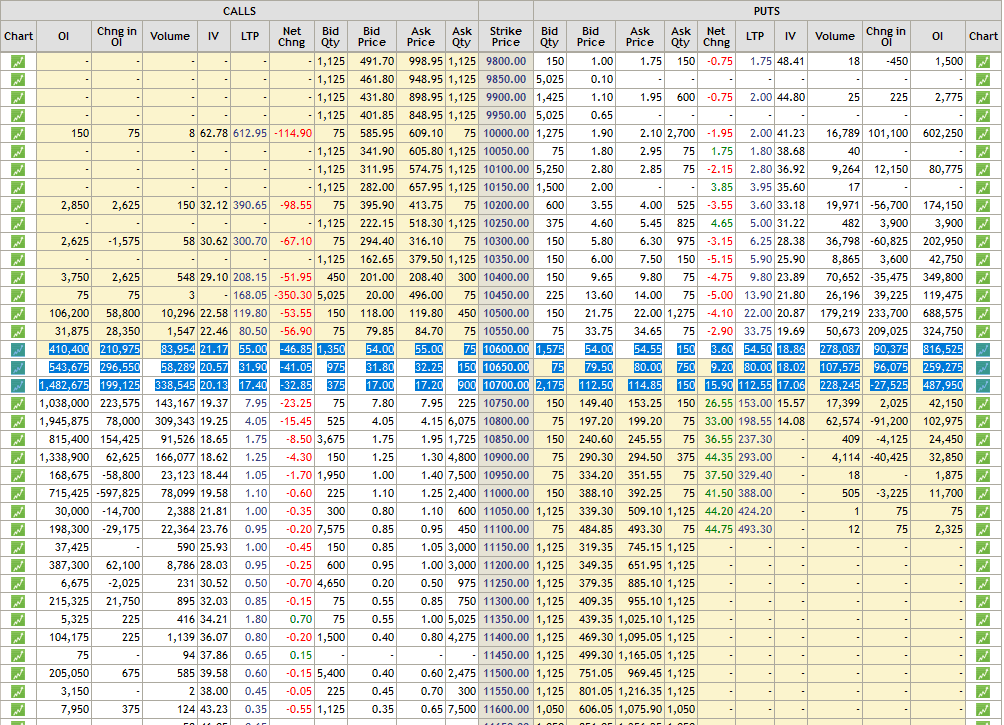The image size is (1004, 725).
Task: Open the calls chart icon for 9800.00 strike
Action: coord(18,61)
